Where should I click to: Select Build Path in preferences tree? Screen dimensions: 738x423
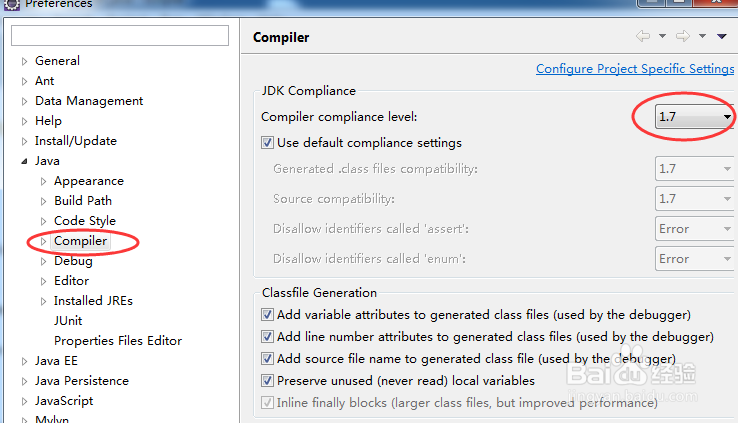coord(83,201)
